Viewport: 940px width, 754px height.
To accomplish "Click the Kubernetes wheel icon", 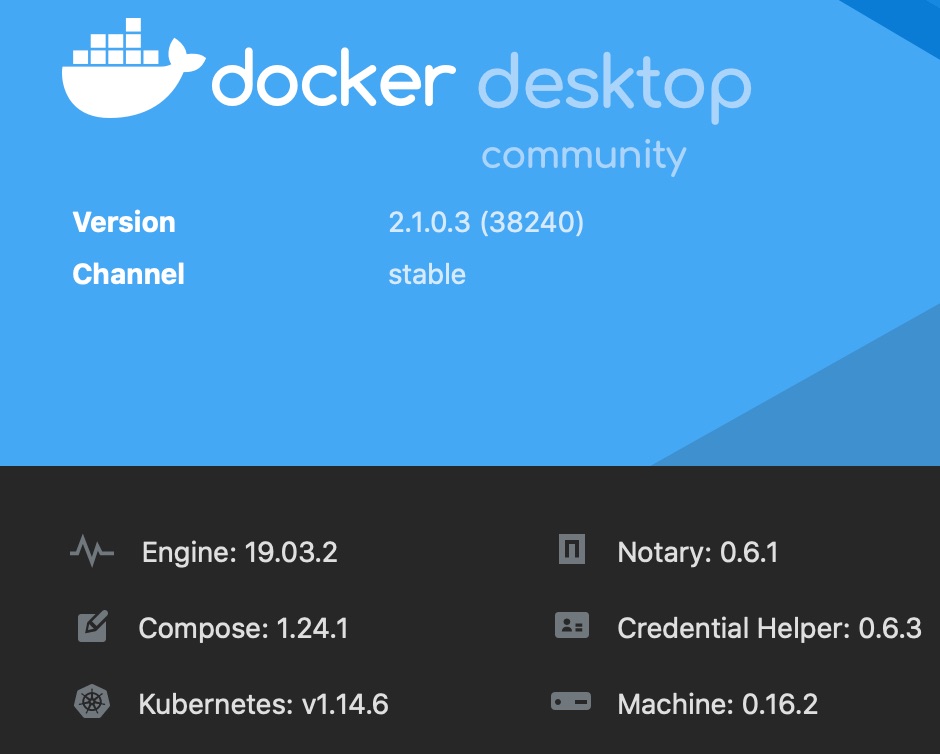I will point(92,702).
